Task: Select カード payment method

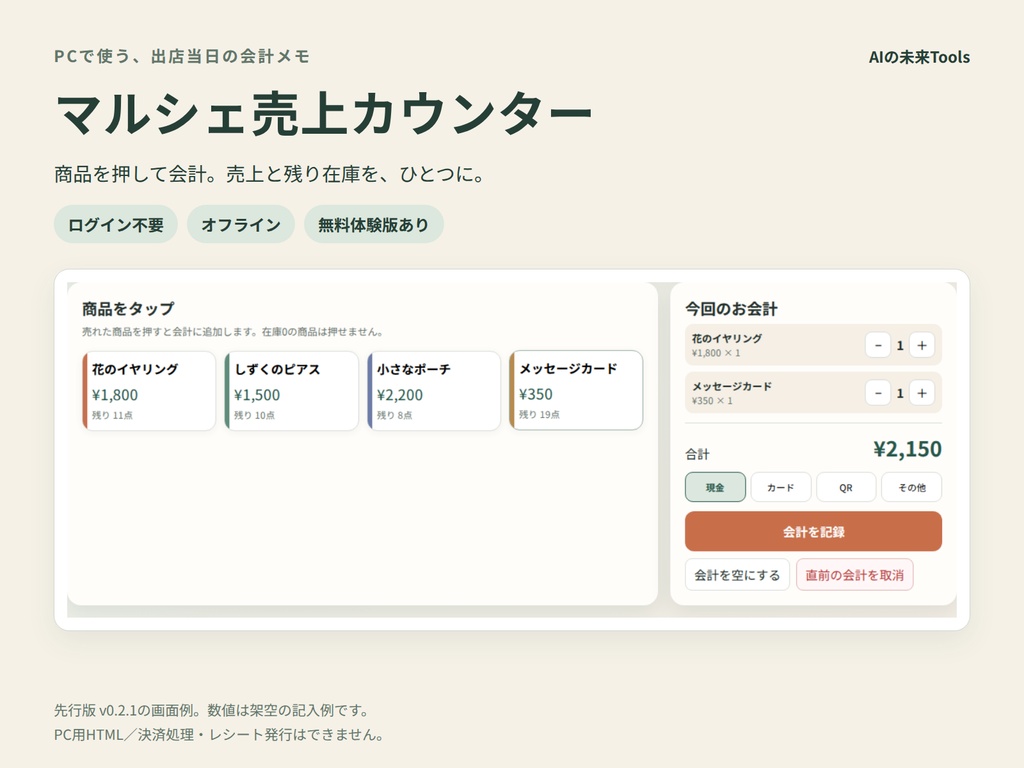Action: (x=780, y=487)
